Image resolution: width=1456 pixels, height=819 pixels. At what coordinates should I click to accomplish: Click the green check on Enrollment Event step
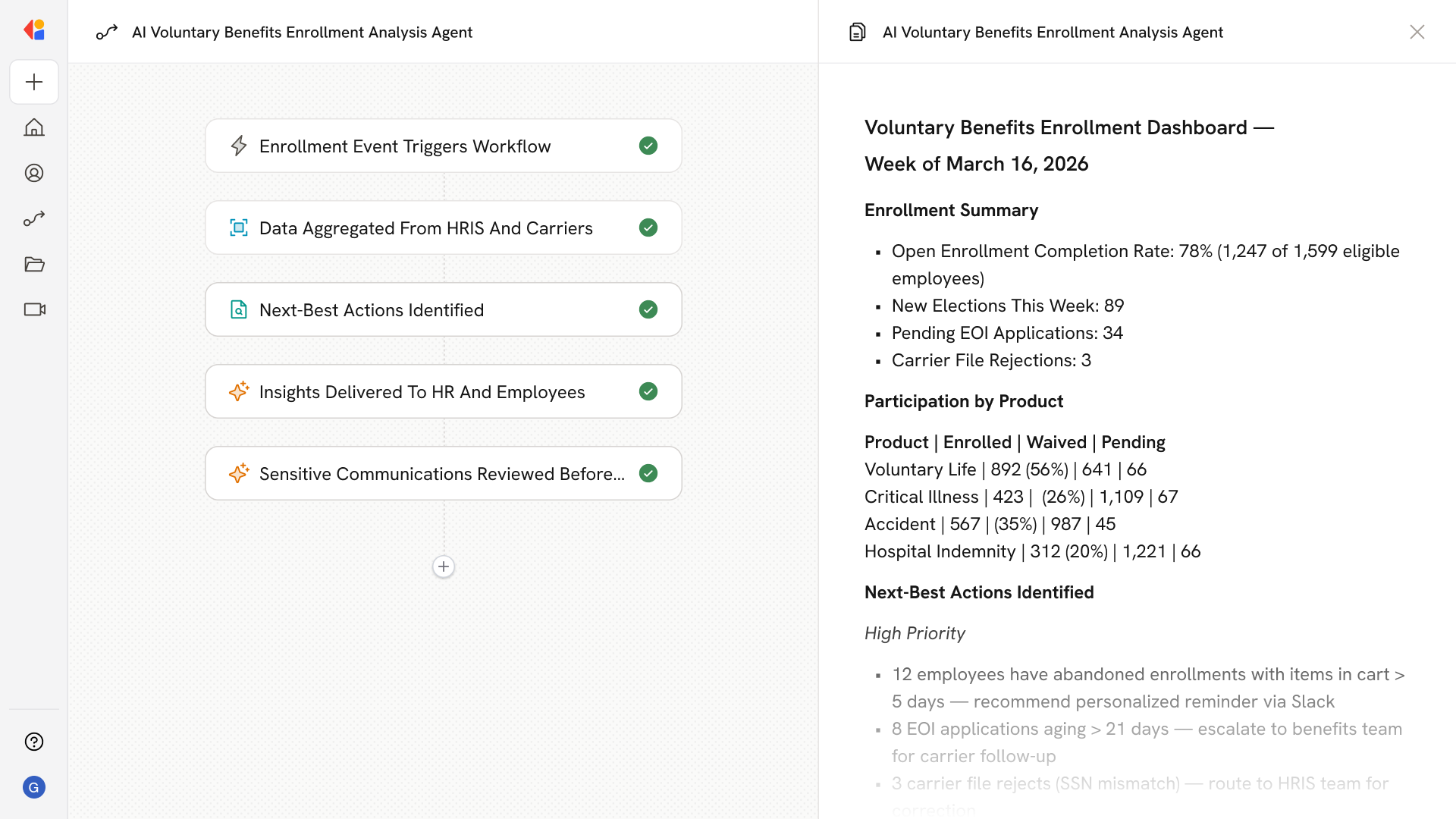(x=648, y=146)
